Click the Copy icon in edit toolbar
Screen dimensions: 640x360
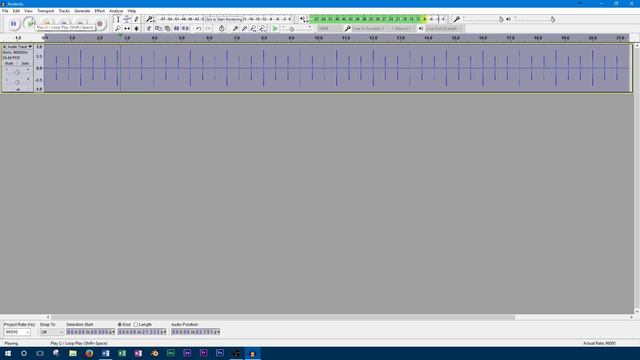158,29
